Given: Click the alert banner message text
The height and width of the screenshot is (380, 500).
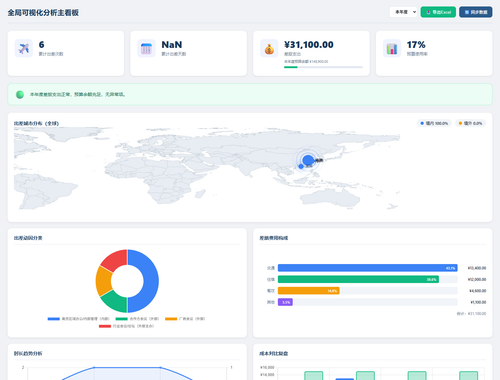Looking at the screenshot, I should [77, 94].
